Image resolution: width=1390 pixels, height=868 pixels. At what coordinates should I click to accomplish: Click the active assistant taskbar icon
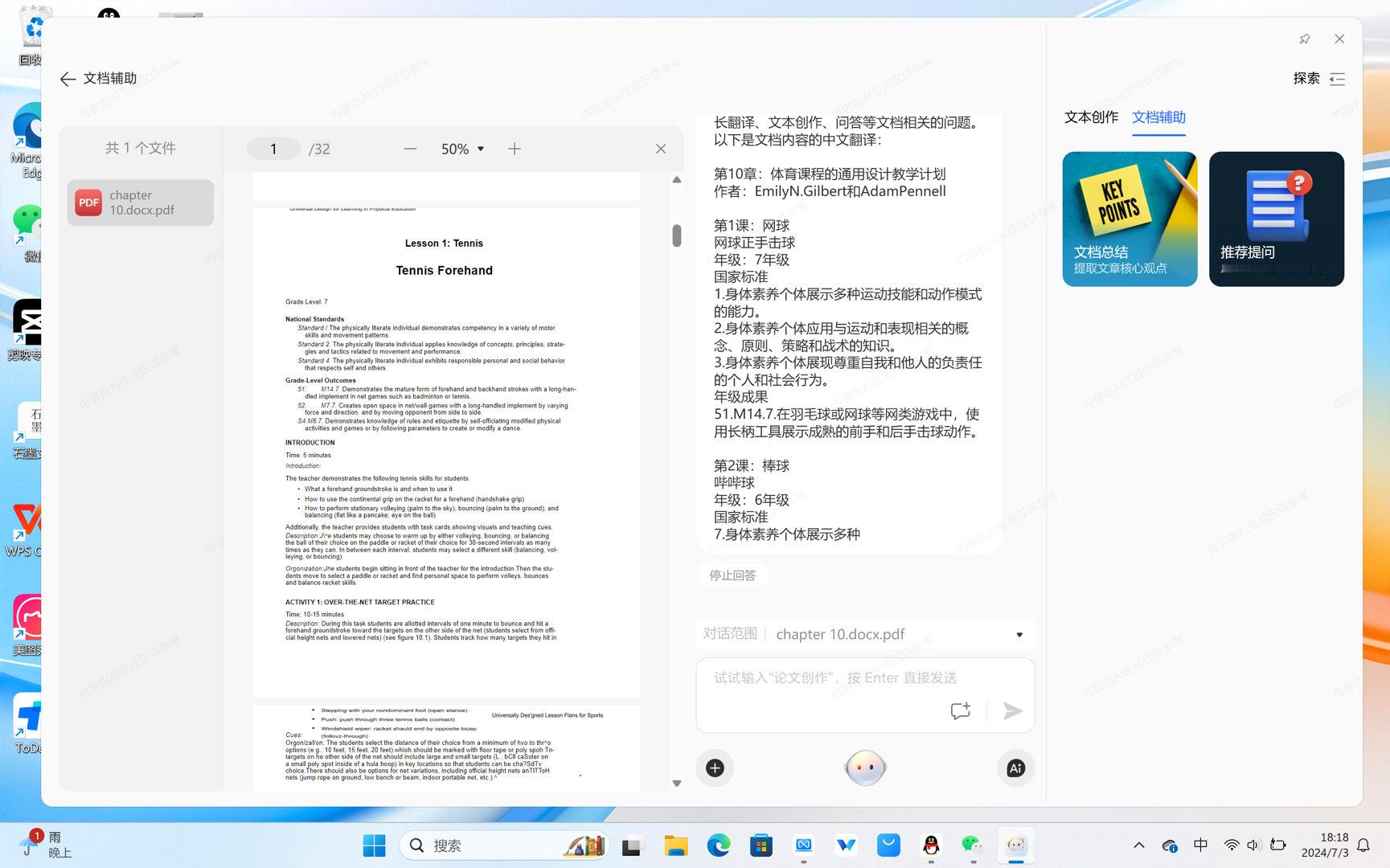tap(1016, 845)
